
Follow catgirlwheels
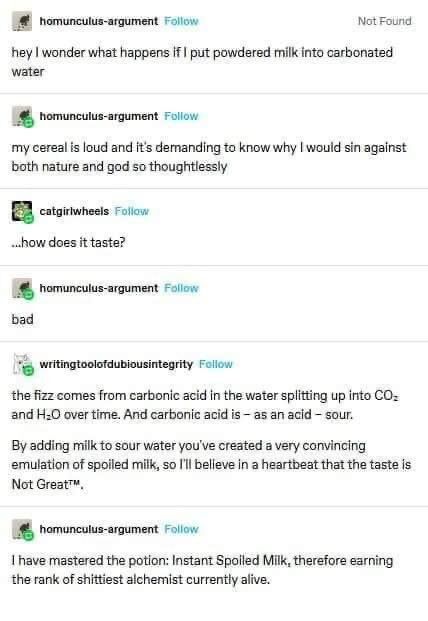point(132,211)
